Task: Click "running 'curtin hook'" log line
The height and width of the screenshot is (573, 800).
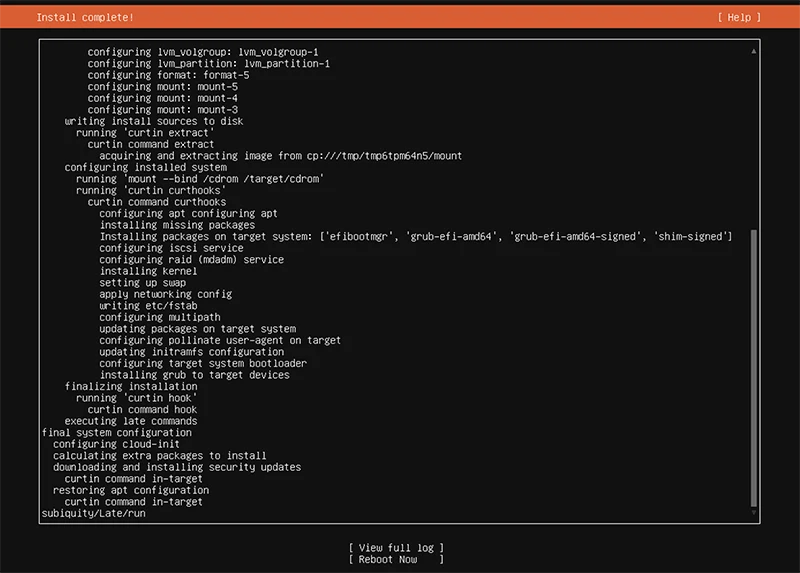Action: pos(137,398)
